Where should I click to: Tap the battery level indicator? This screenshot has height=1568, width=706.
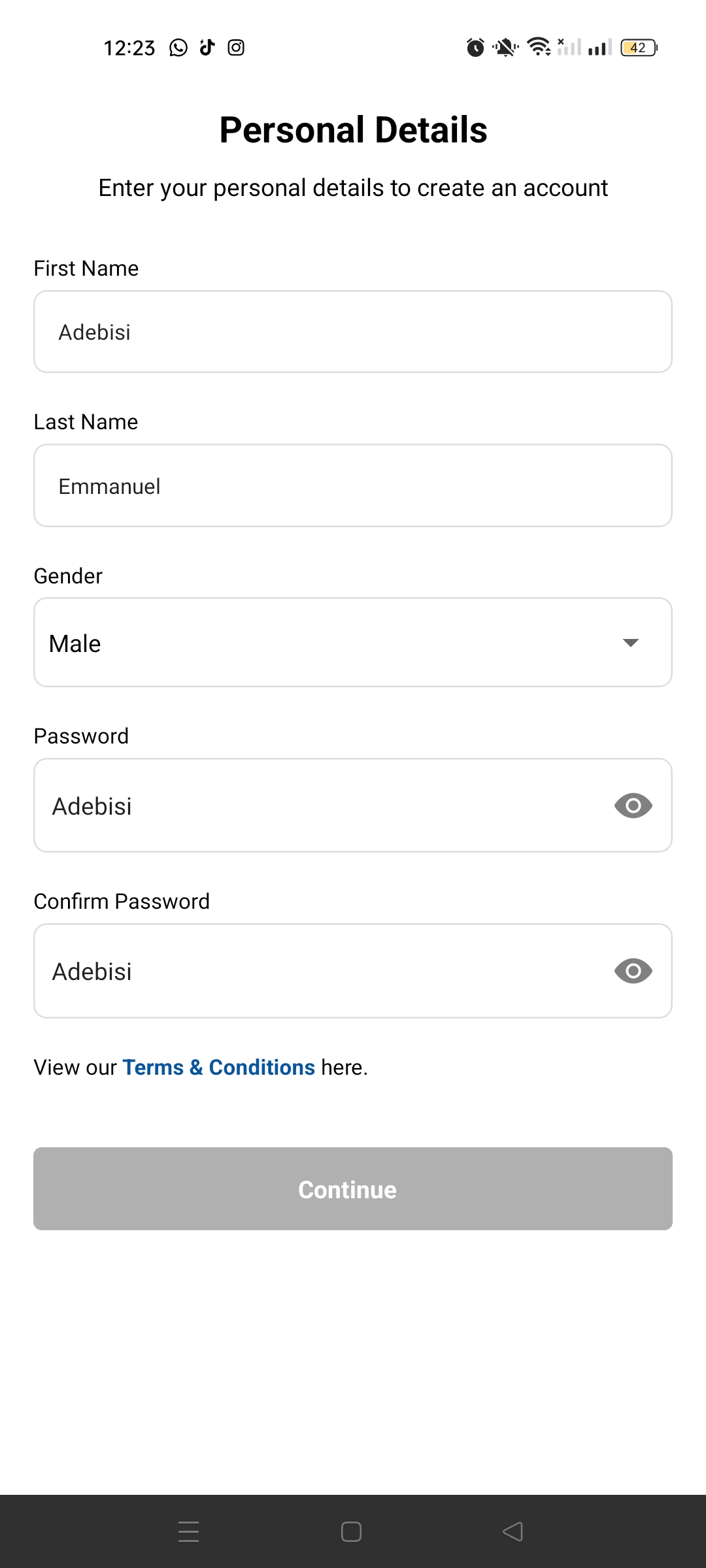pos(639,48)
